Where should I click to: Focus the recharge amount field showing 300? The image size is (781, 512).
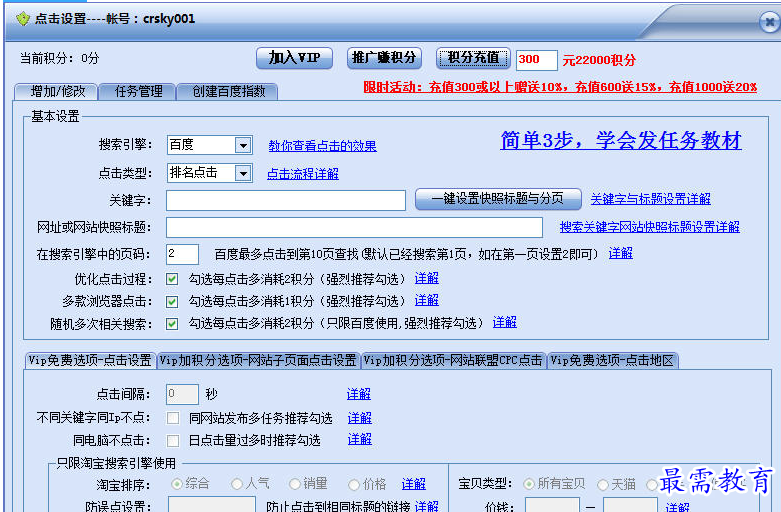pos(536,60)
